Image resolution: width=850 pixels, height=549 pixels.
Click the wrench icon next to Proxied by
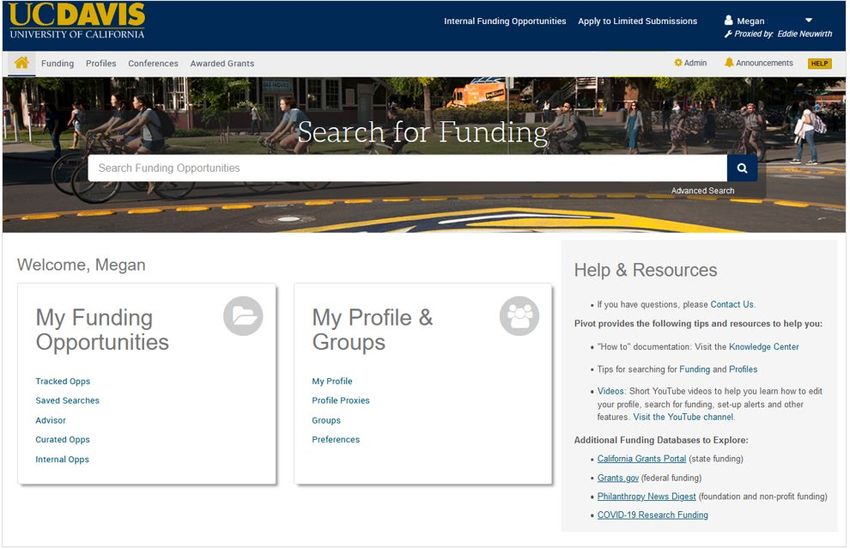(730, 34)
